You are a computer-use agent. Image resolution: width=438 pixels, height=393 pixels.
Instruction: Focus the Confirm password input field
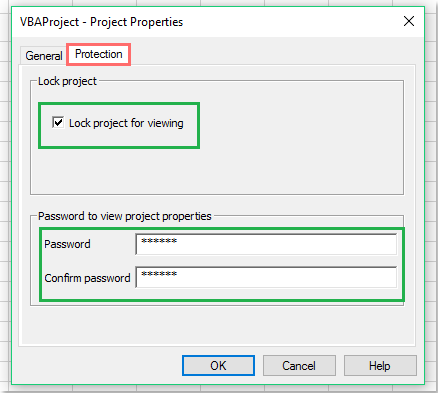coord(266,277)
